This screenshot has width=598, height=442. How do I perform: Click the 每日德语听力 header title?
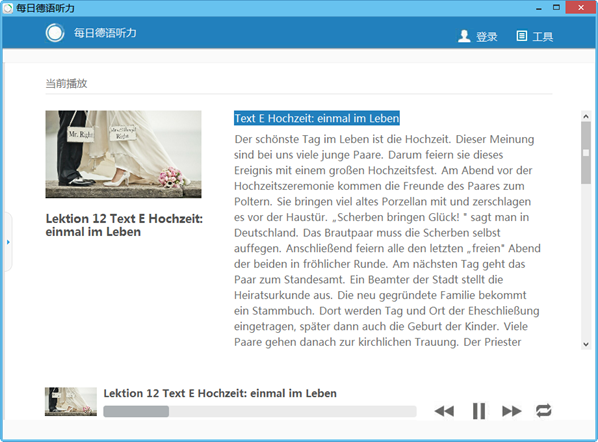tap(105, 33)
